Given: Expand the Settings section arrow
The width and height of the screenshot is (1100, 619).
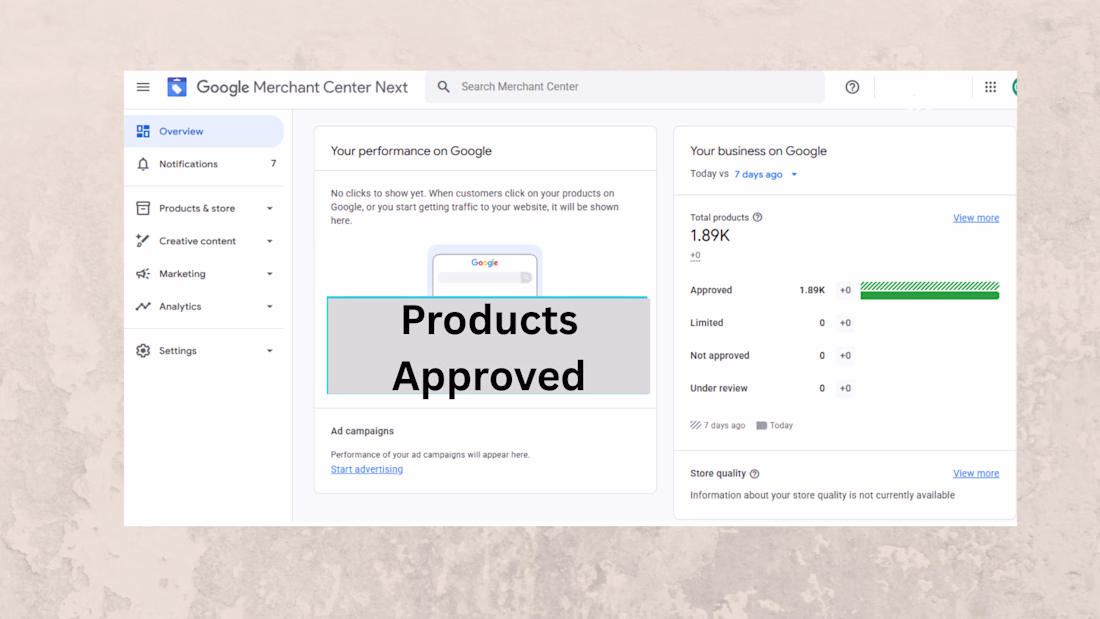Looking at the screenshot, I should click(269, 351).
